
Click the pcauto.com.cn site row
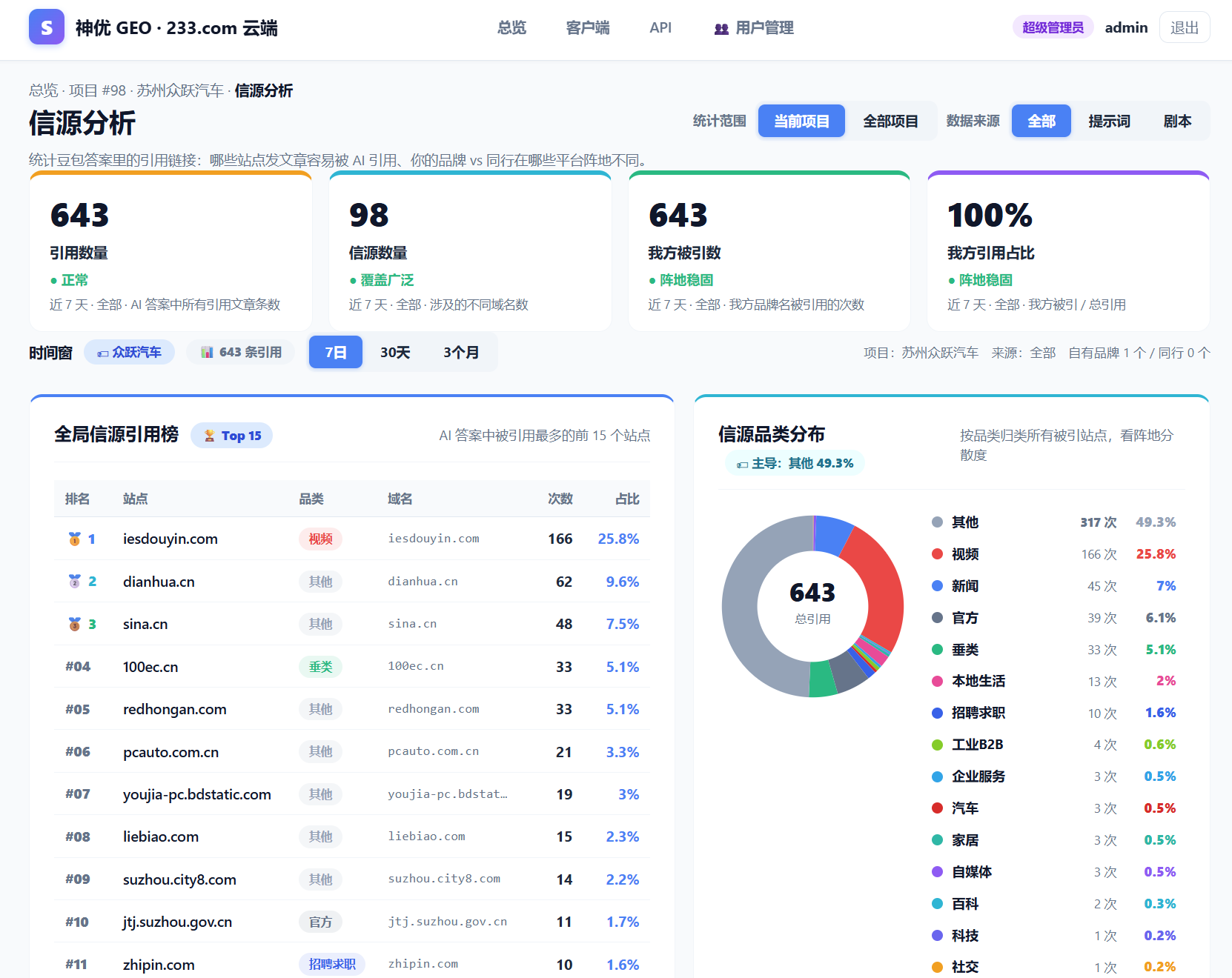pos(352,752)
